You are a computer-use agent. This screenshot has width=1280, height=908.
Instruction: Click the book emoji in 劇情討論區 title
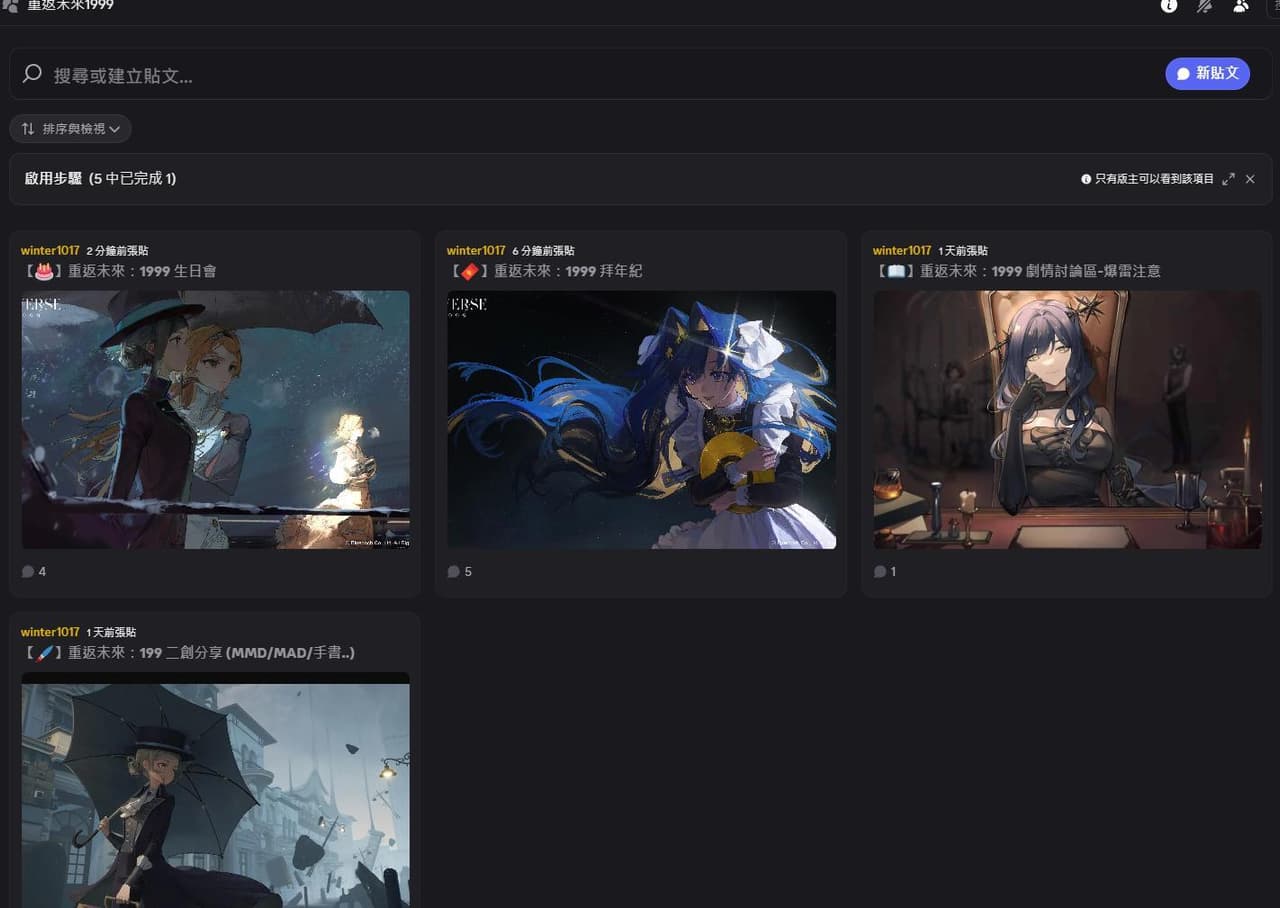coord(895,271)
